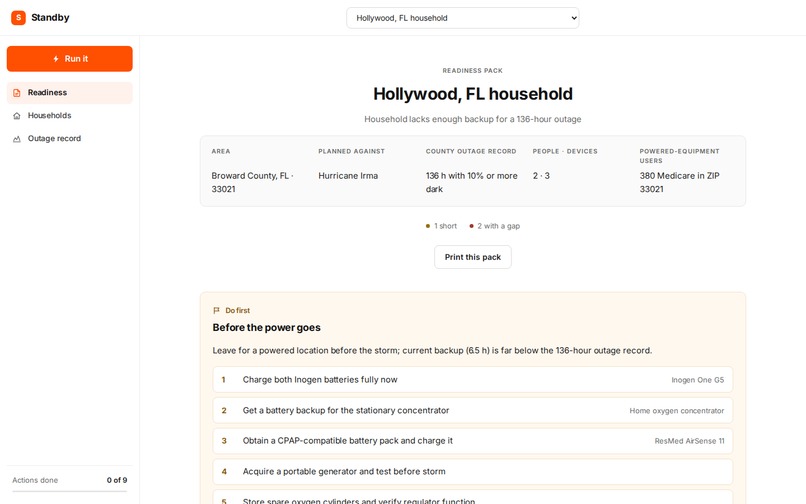Screen dimensions: 806x504
Task: Click the READINESS PACK label above heading
Action: click(x=472, y=70)
